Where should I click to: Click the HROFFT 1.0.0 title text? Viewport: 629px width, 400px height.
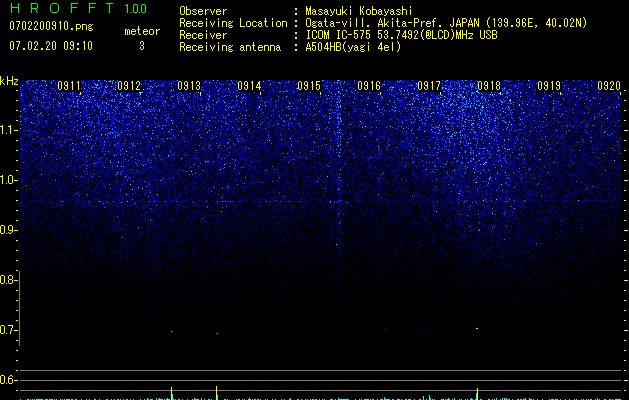79,8
